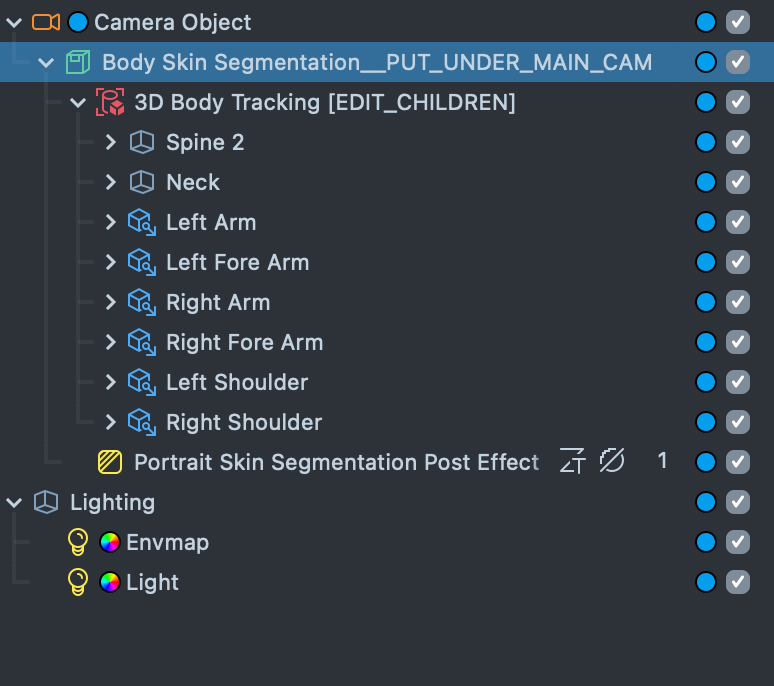Click the green cube icon for Body Skin Segmentation
Image resolution: width=774 pixels, height=686 pixels.
pos(78,62)
